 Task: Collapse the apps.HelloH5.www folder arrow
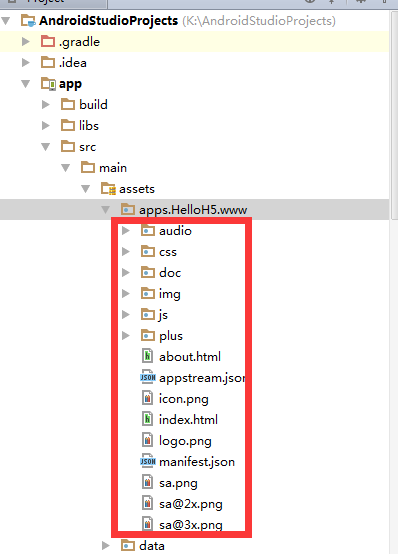pos(105,210)
